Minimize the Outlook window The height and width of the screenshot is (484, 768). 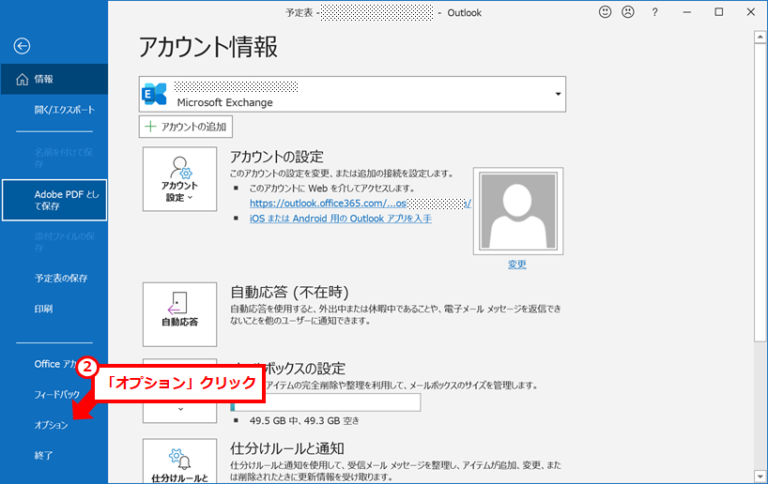(687, 12)
